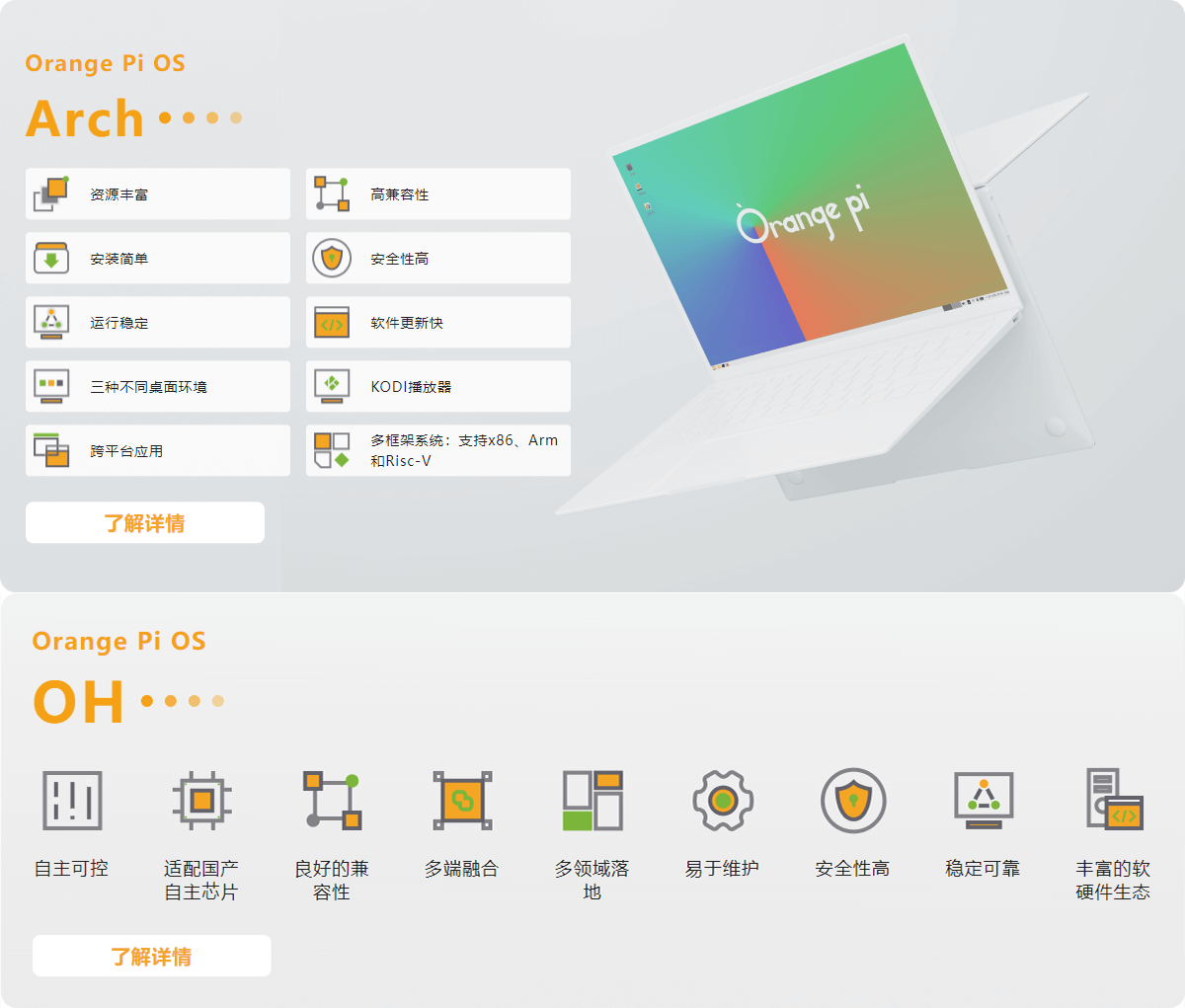The height and width of the screenshot is (1008, 1185).
Task: Click the 资源丰富 stacked squares icon
Action: pyautogui.click(x=51, y=194)
